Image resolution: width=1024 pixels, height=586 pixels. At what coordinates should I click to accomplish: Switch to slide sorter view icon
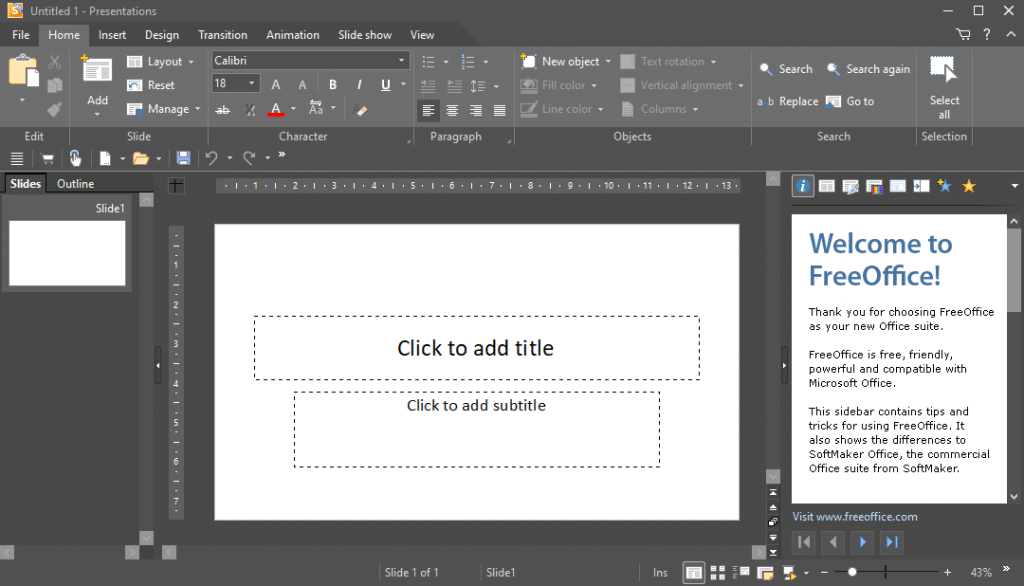click(718, 573)
